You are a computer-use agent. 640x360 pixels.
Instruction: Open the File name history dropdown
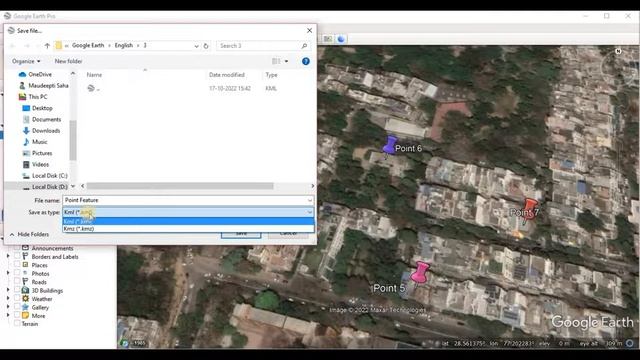click(x=309, y=200)
